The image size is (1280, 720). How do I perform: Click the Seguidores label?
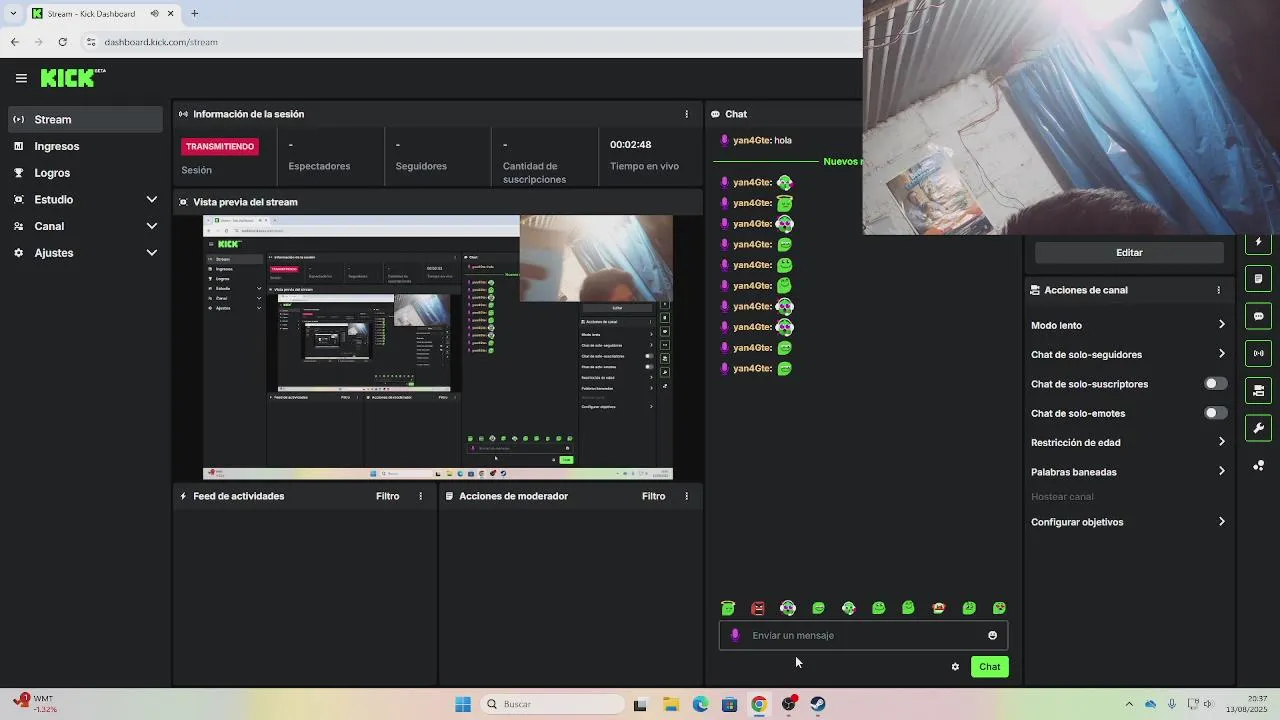(x=421, y=166)
